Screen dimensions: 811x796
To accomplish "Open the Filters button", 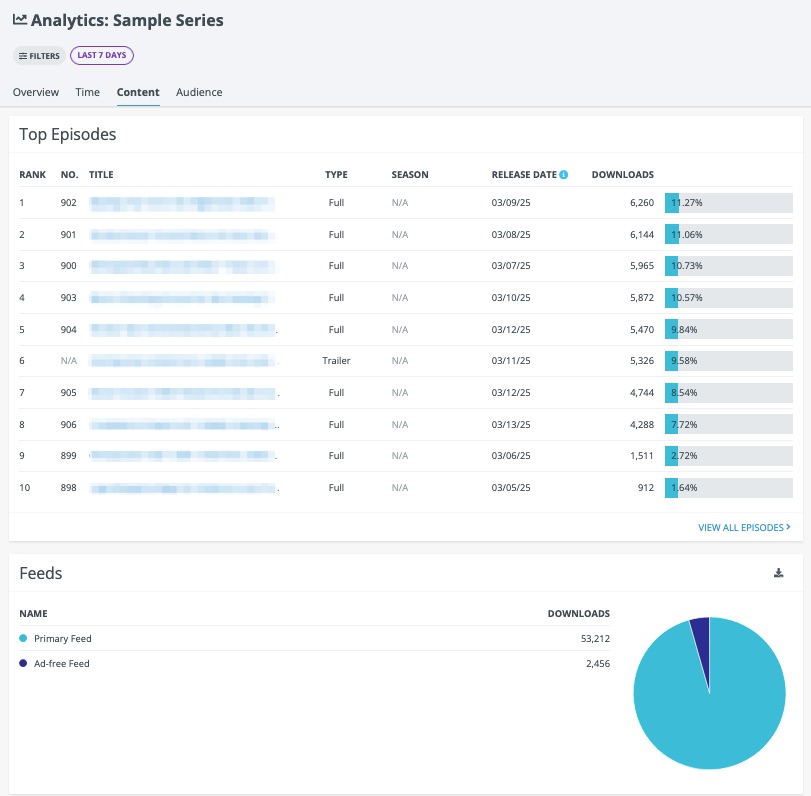I will point(39,55).
